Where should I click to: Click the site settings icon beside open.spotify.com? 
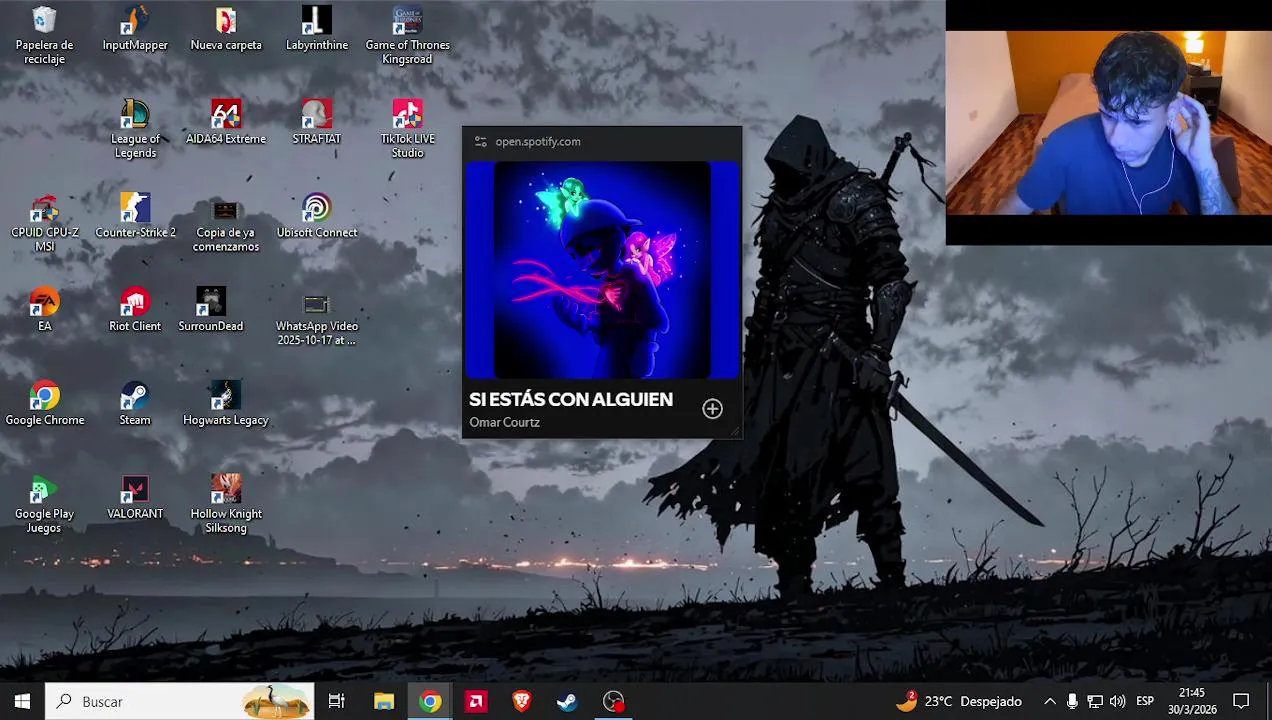coord(481,141)
